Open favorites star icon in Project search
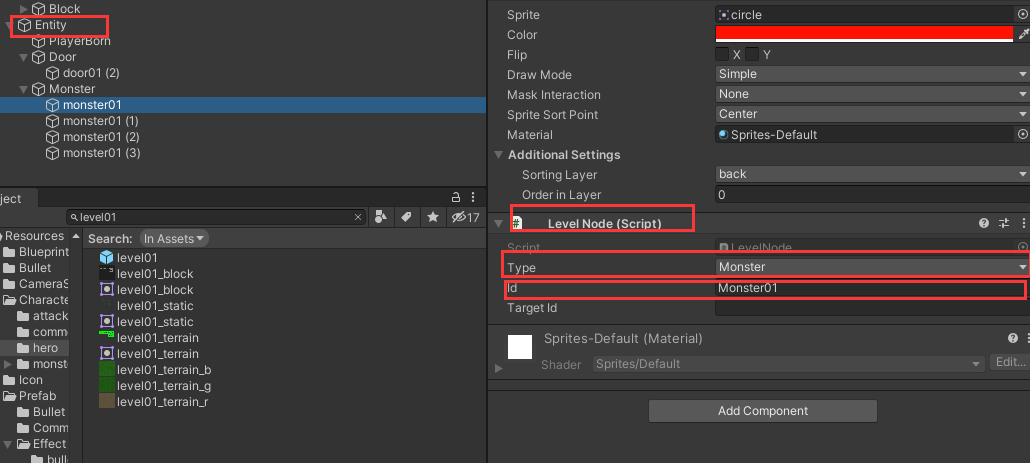 pos(433,217)
